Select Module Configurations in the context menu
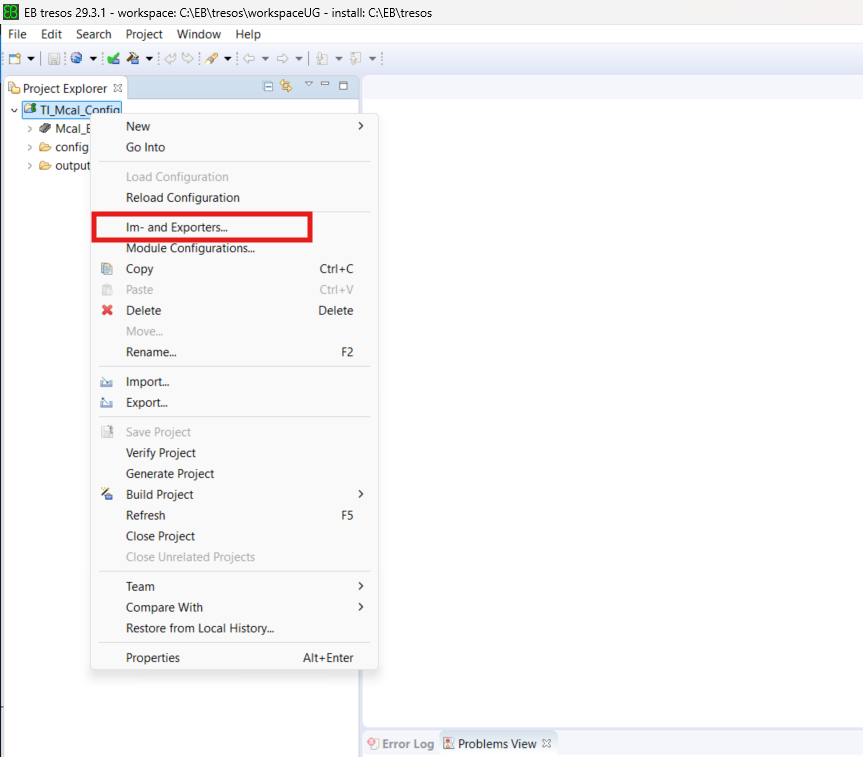Viewport: 863px width, 757px height. coord(192,247)
